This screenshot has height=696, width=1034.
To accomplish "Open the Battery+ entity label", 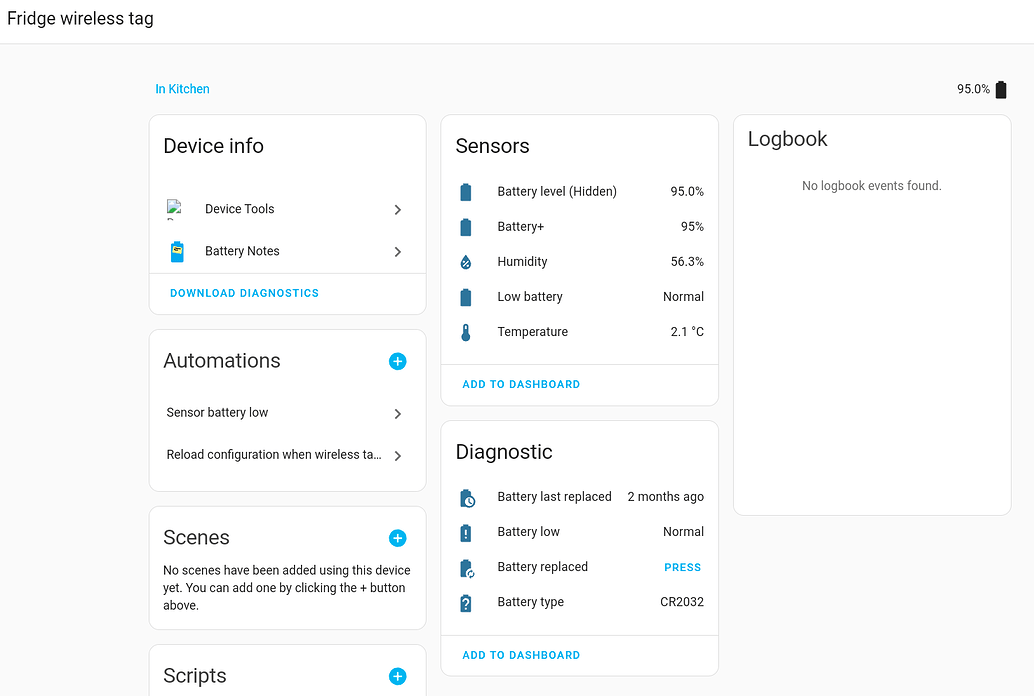I will click(x=520, y=226).
